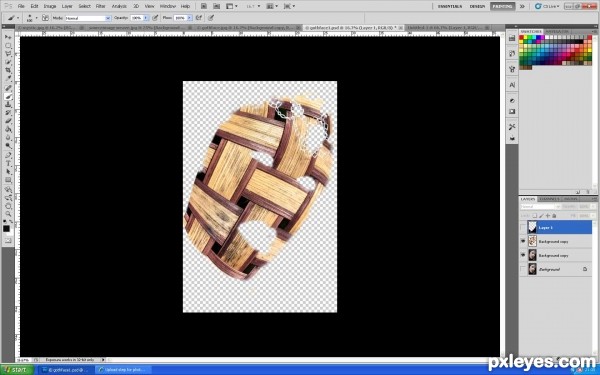The image size is (600, 375).
Task: Open the Opacity slider dropdown arrow
Action: pos(146,18)
